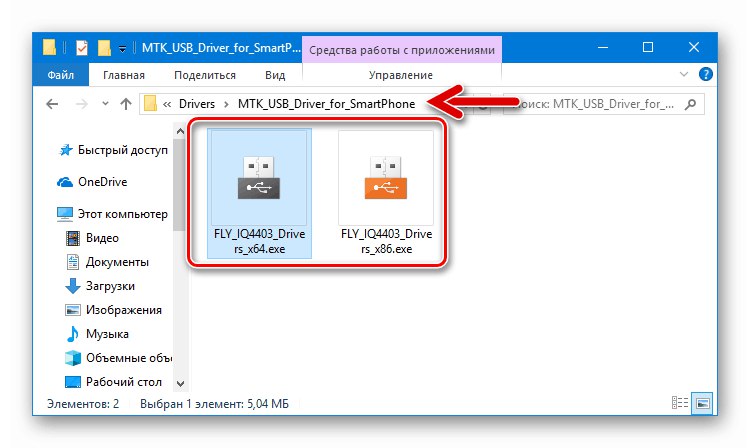The image size is (750, 448).
Task: Go up one folder level
Action: click(x=126, y=104)
